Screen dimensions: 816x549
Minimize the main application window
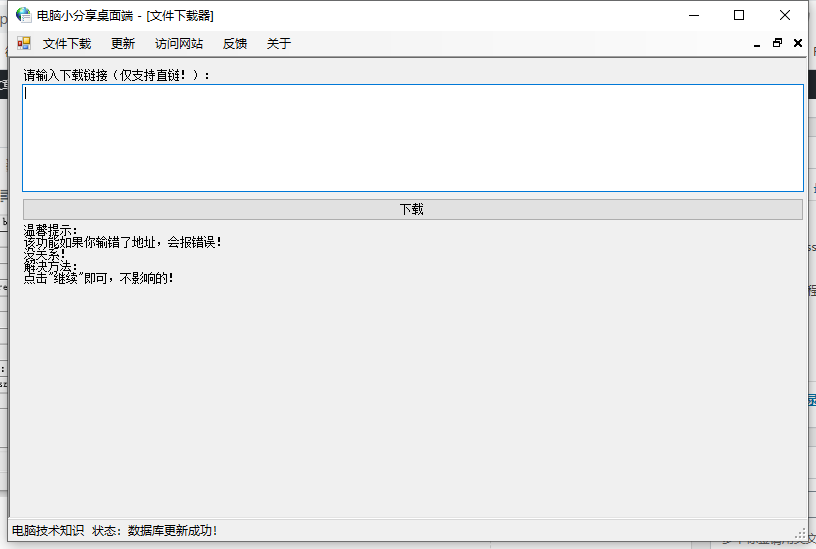[694, 15]
